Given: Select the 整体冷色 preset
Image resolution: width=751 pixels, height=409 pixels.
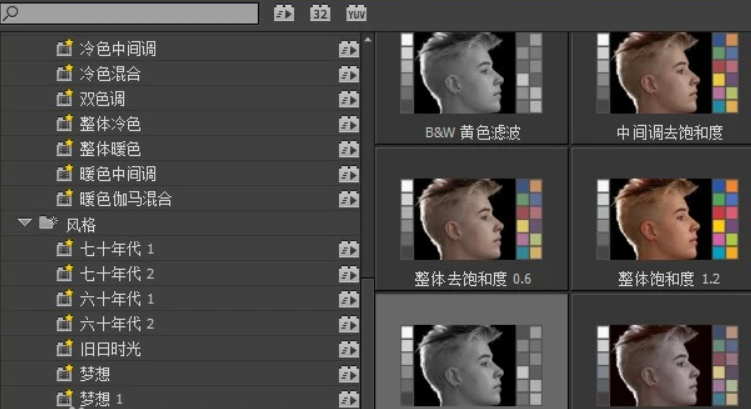Looking at the screenshot, I should point(110,124).
